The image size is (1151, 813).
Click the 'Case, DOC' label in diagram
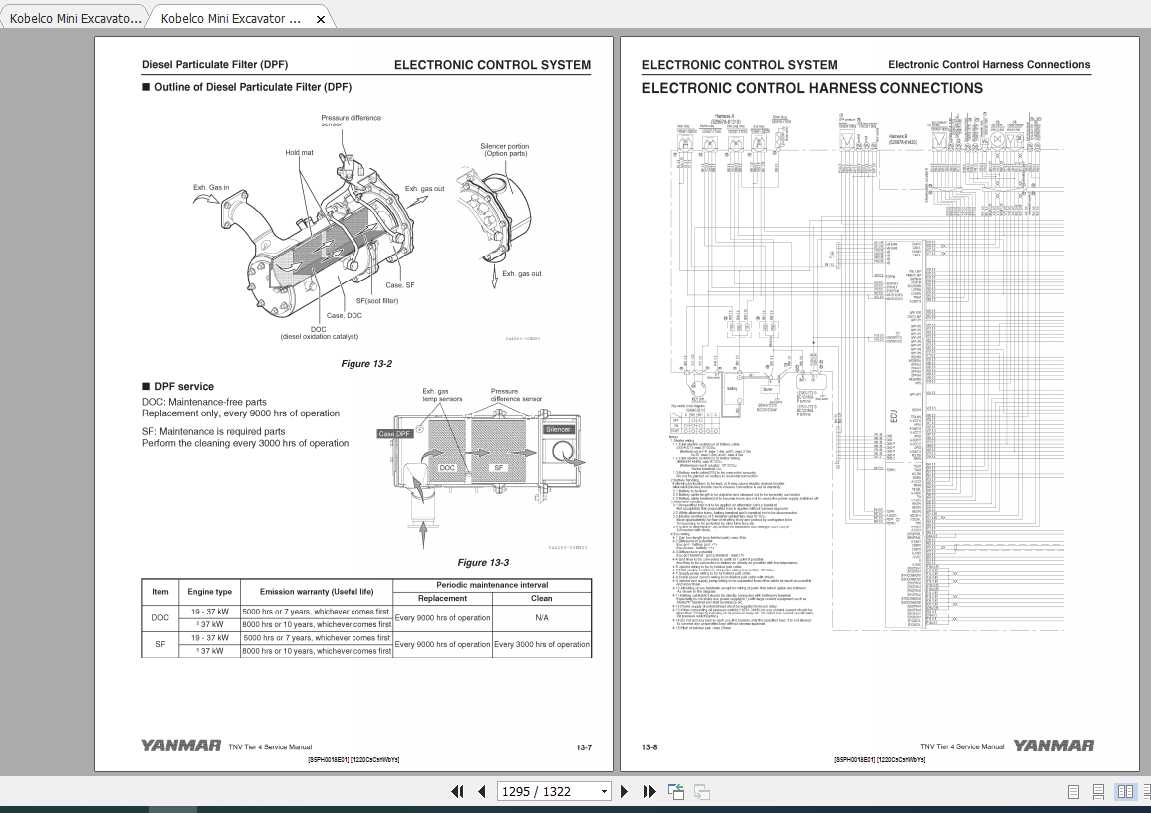[x=344, y=315]
